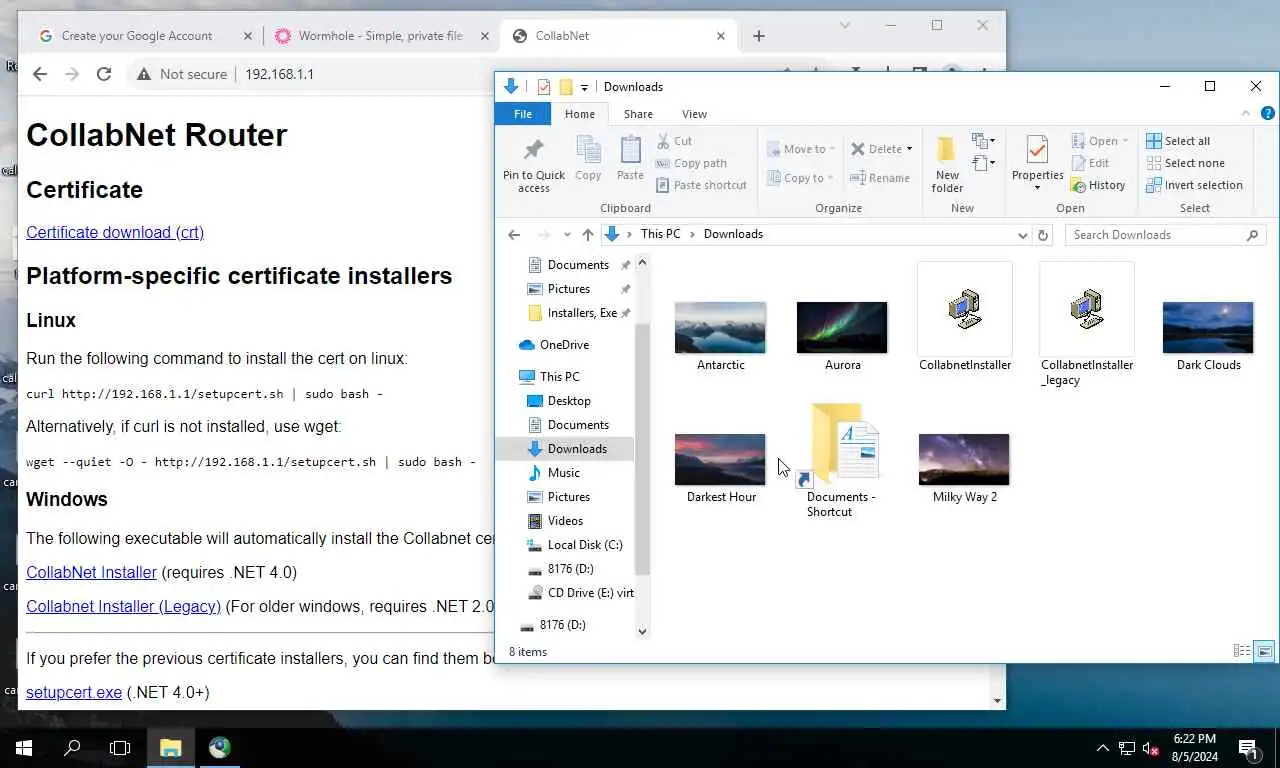1280x768 pixels.
Task: Expand the Delete dropdown arrow
Action: [x=909, y=149]
